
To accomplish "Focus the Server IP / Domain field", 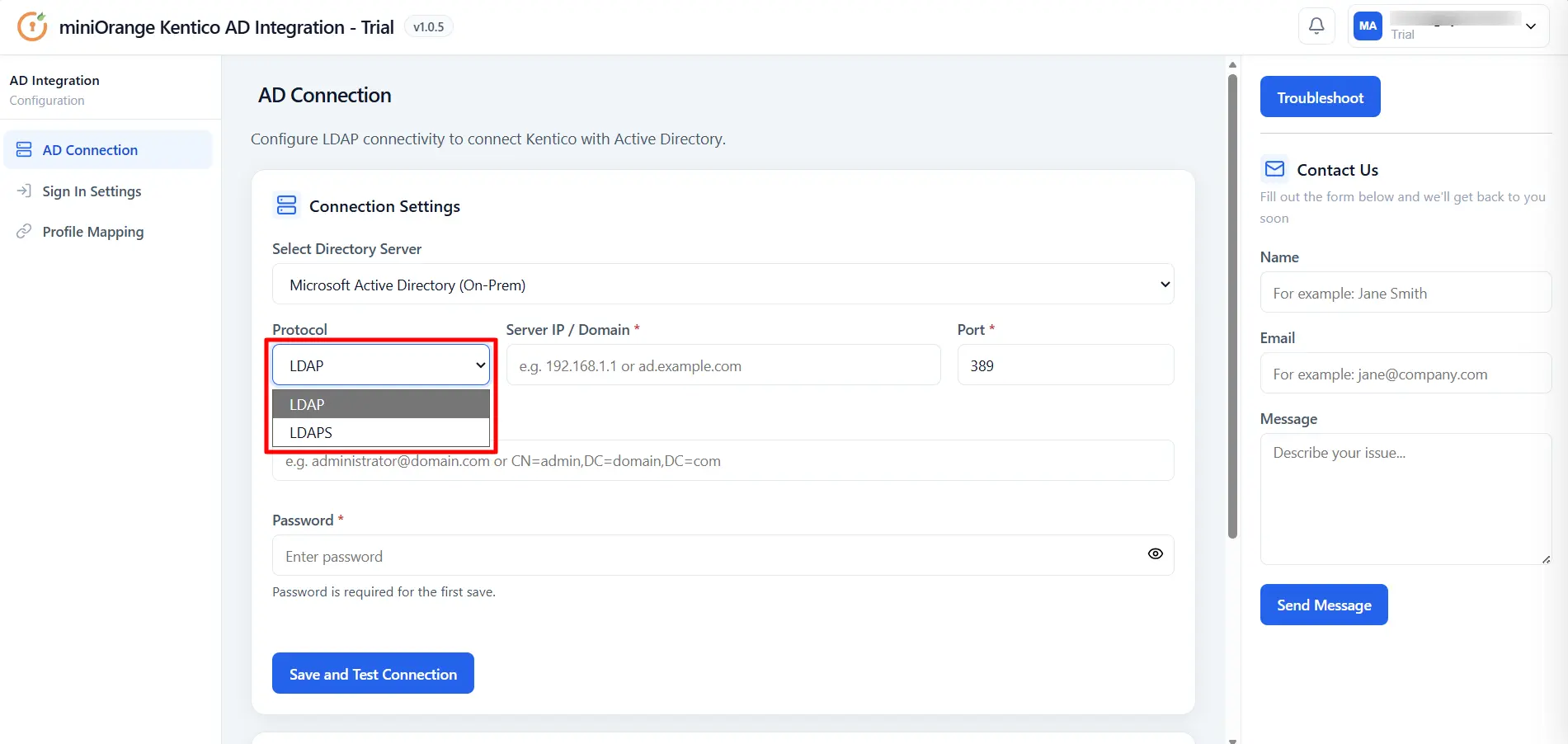I will pyautogui.click(x=723, y=365).
